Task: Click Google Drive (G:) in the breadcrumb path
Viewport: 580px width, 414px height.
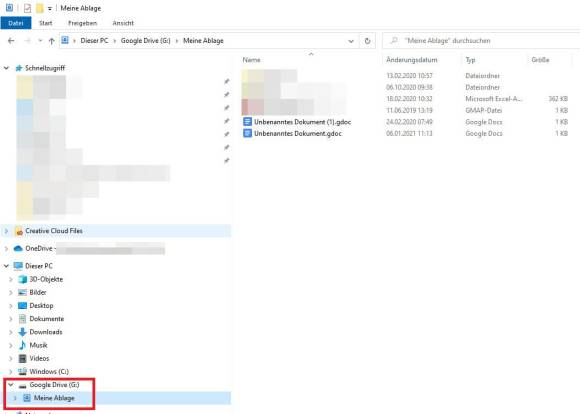Action: tap(145, 41)
